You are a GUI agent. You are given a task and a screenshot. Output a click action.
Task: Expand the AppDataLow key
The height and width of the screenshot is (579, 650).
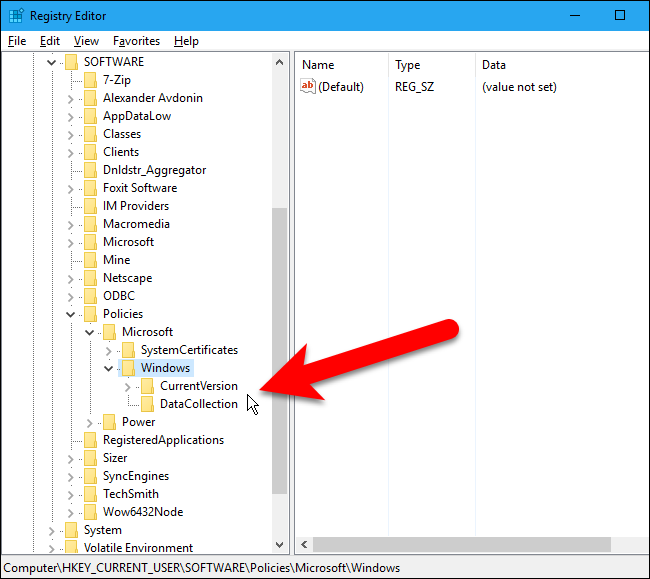(70, 117)
